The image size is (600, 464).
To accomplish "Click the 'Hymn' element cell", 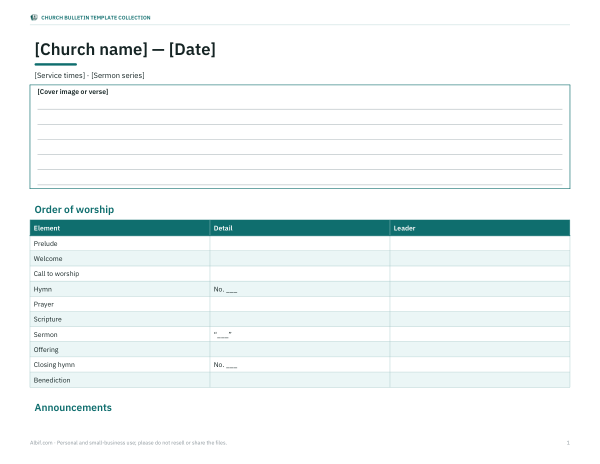I will coord(120,289).
